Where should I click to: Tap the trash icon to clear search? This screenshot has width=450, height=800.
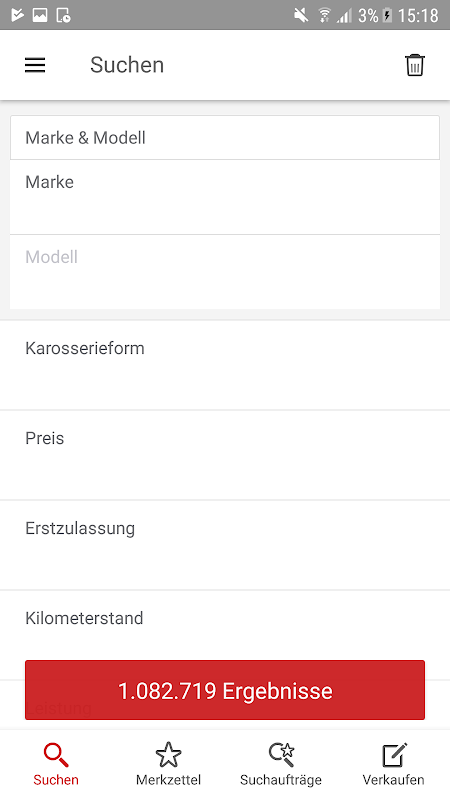[414, 65]
